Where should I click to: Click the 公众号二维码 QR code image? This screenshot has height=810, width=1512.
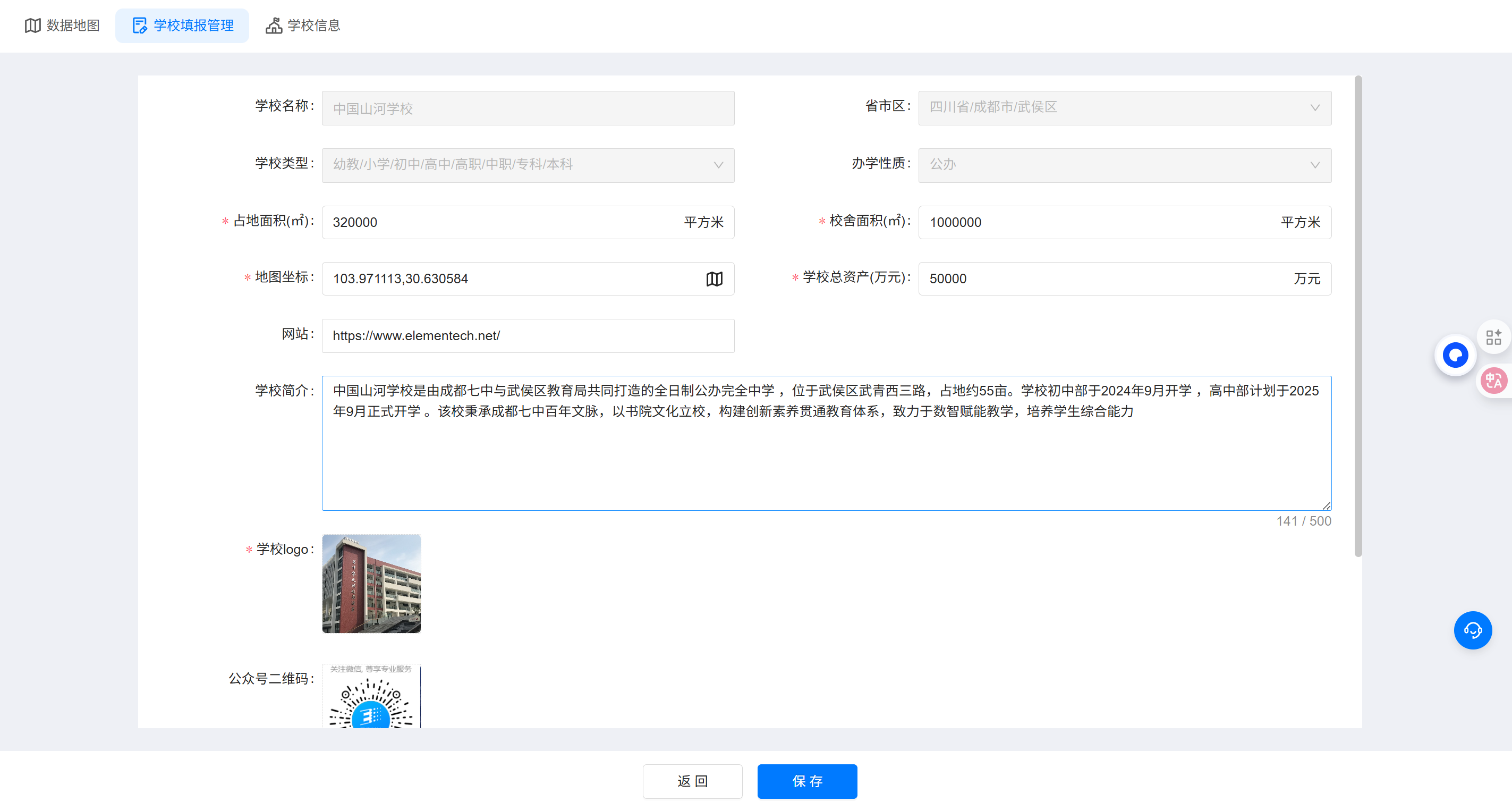tap(371, 697)
